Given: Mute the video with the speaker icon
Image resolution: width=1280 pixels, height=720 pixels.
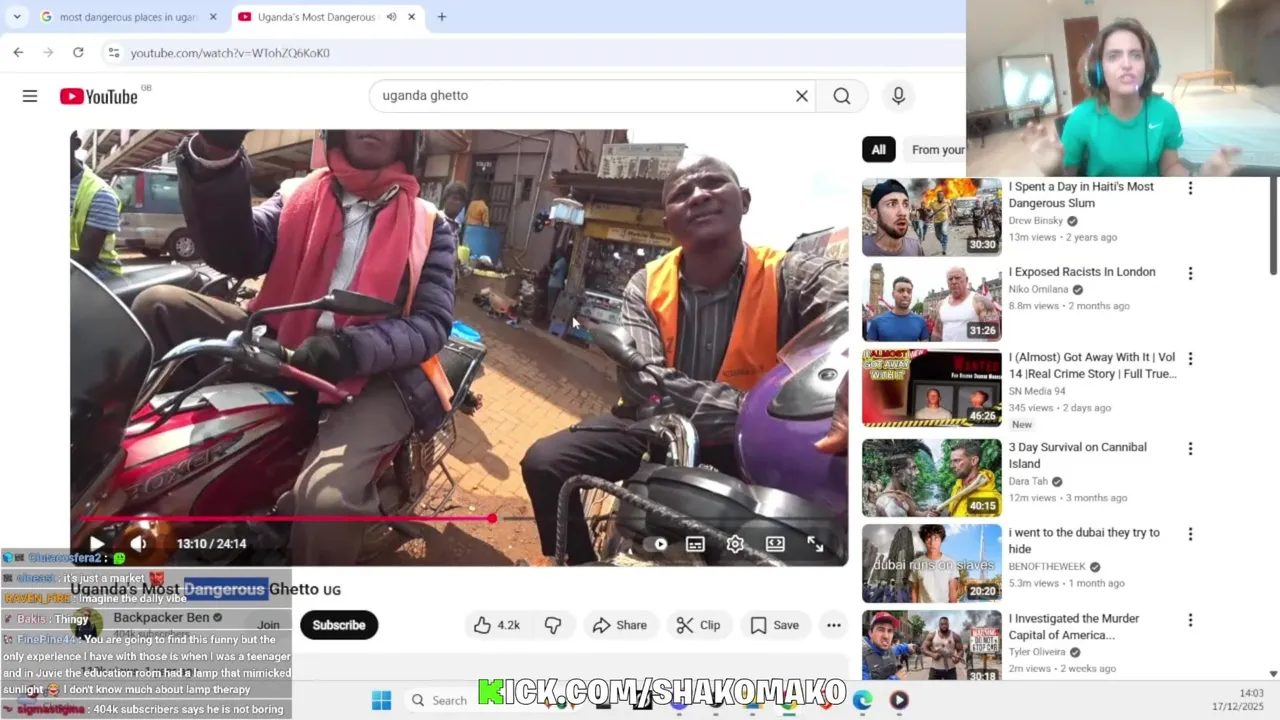Looking at the screenshot, I should pos(138,544).
